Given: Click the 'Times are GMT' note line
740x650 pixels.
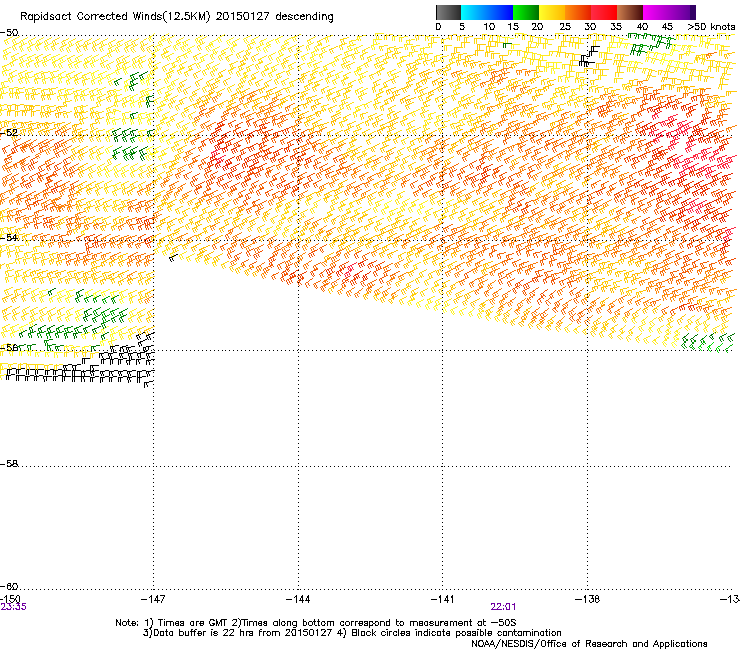Looking at the screenshot, I should (316, 623).
